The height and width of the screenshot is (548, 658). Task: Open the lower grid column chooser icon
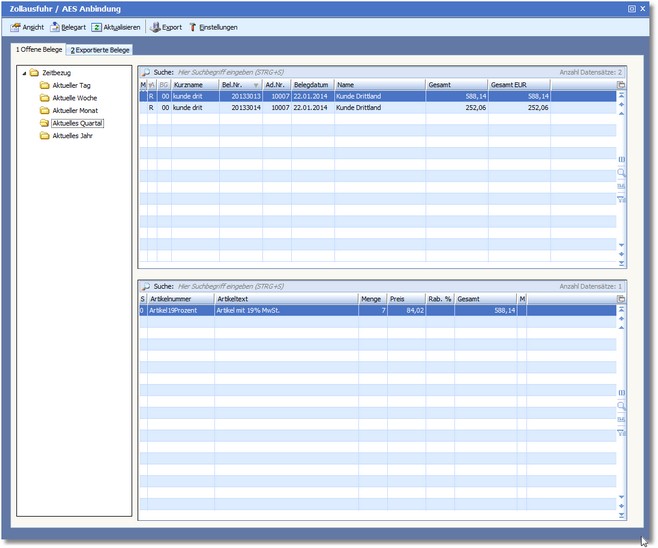(x=621, y=298)
